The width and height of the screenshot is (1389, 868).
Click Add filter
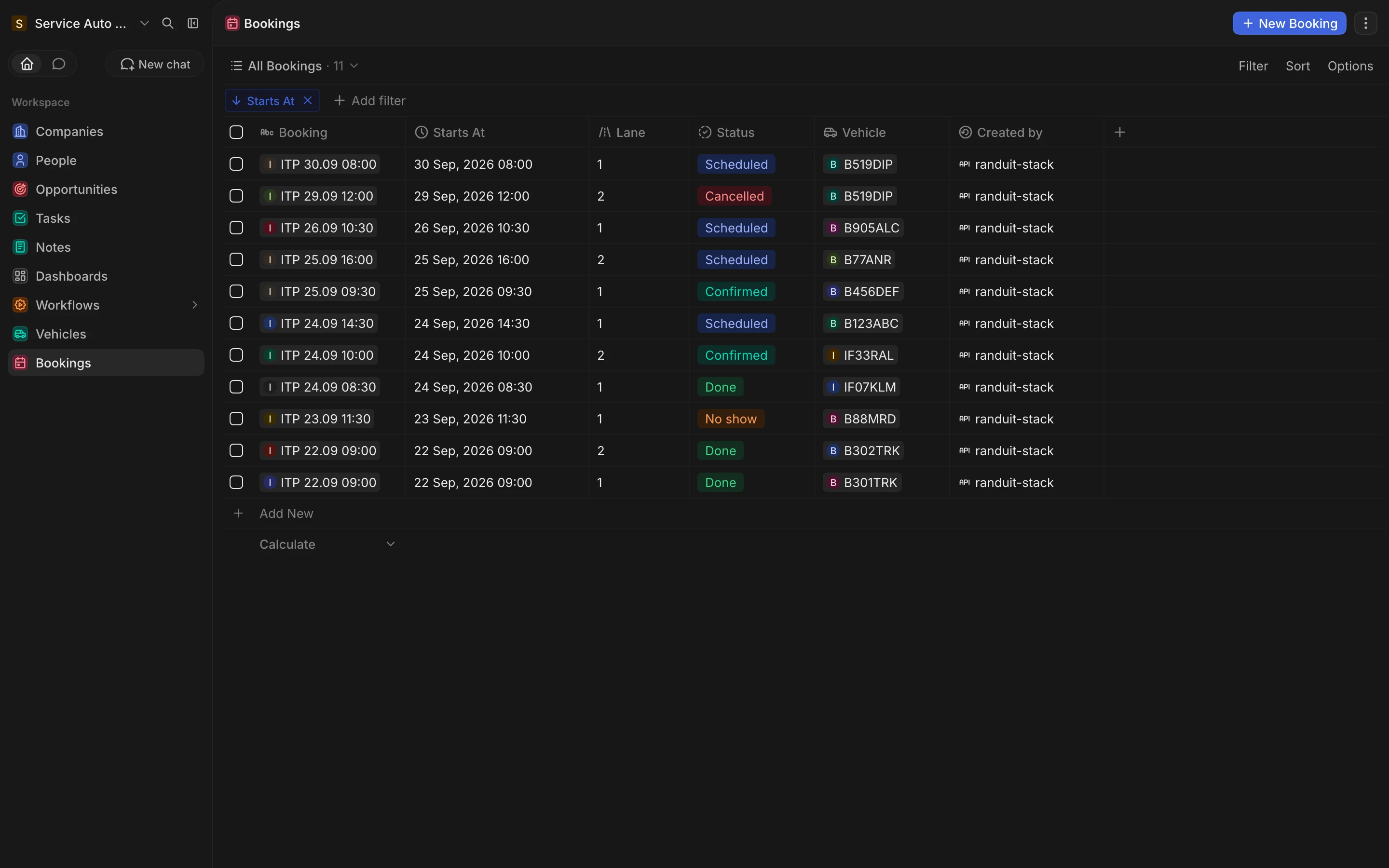pos(369,100)
